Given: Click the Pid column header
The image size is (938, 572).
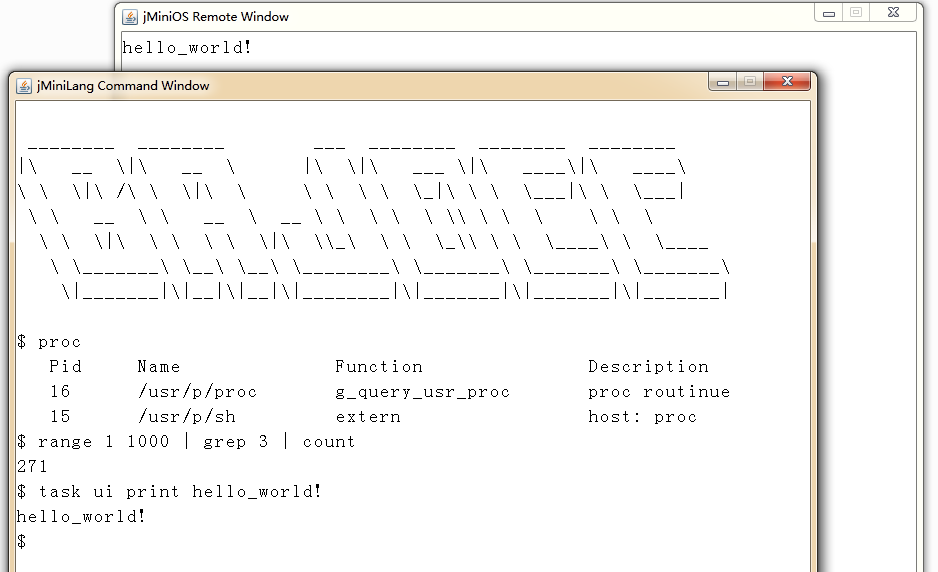Looking at the screenshot, I should tap(65, 366).
